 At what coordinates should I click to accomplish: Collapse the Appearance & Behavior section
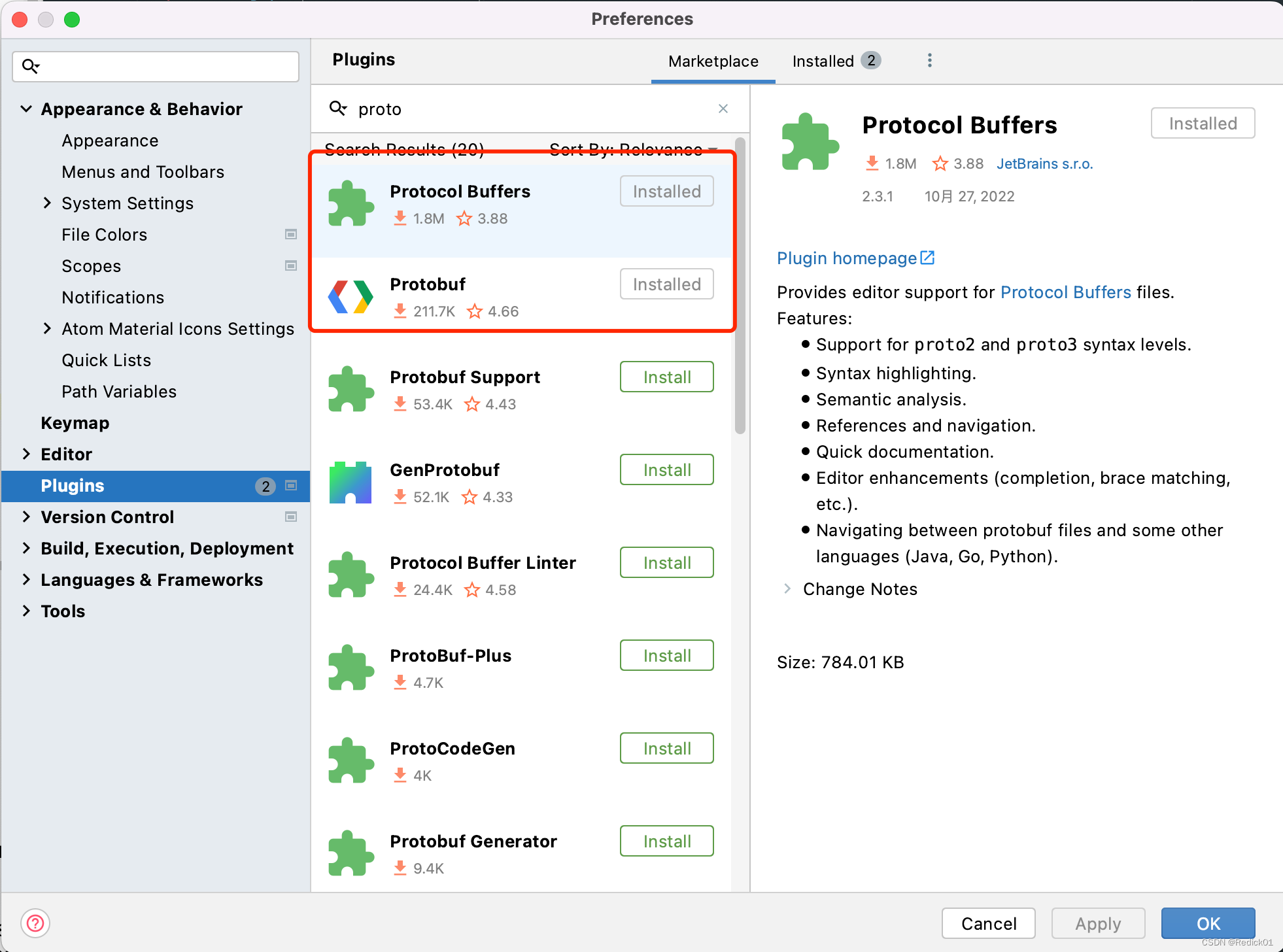click(26, 109)
